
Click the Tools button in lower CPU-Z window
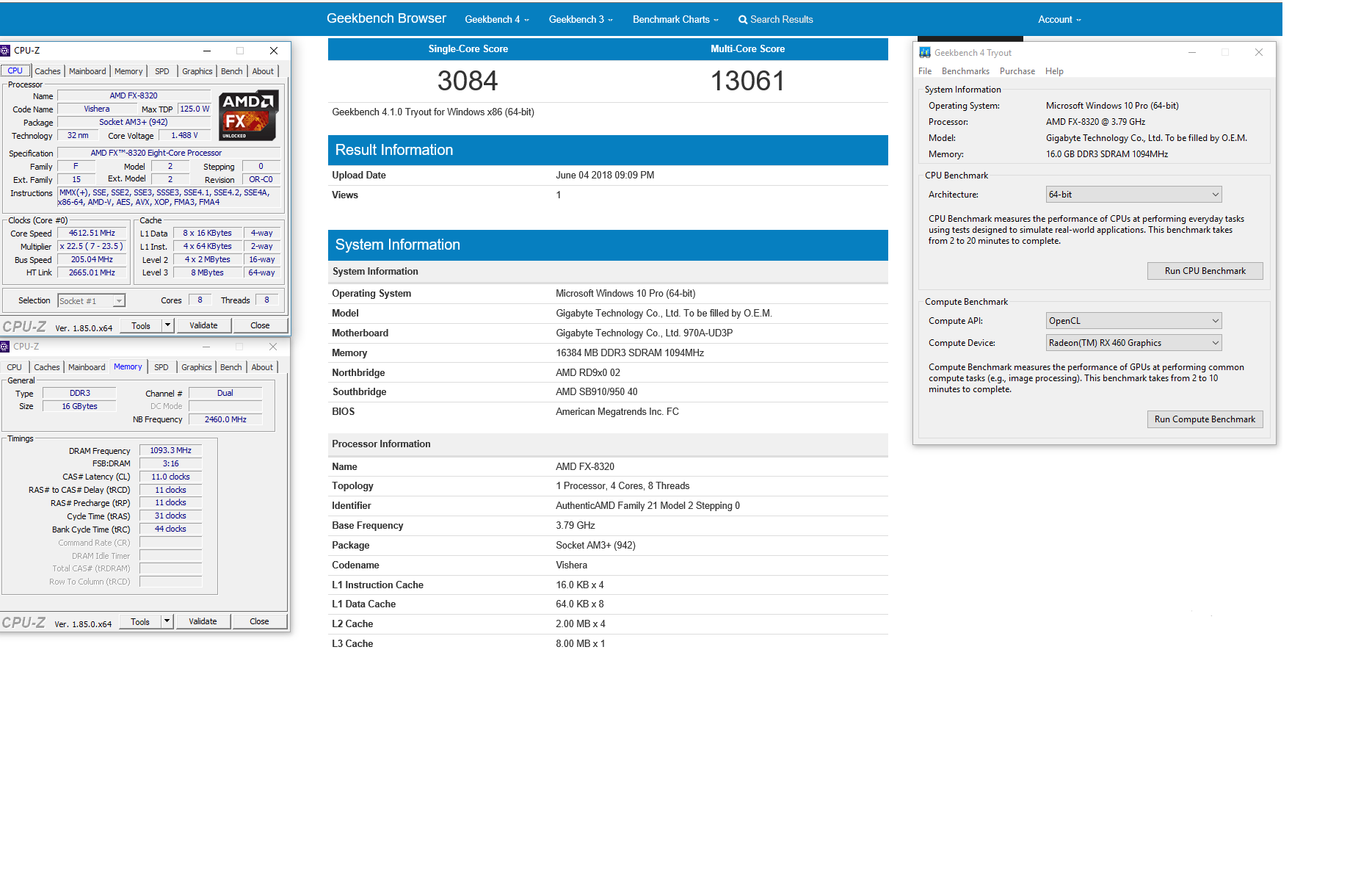pyautogui.click(x=140, y=621)
